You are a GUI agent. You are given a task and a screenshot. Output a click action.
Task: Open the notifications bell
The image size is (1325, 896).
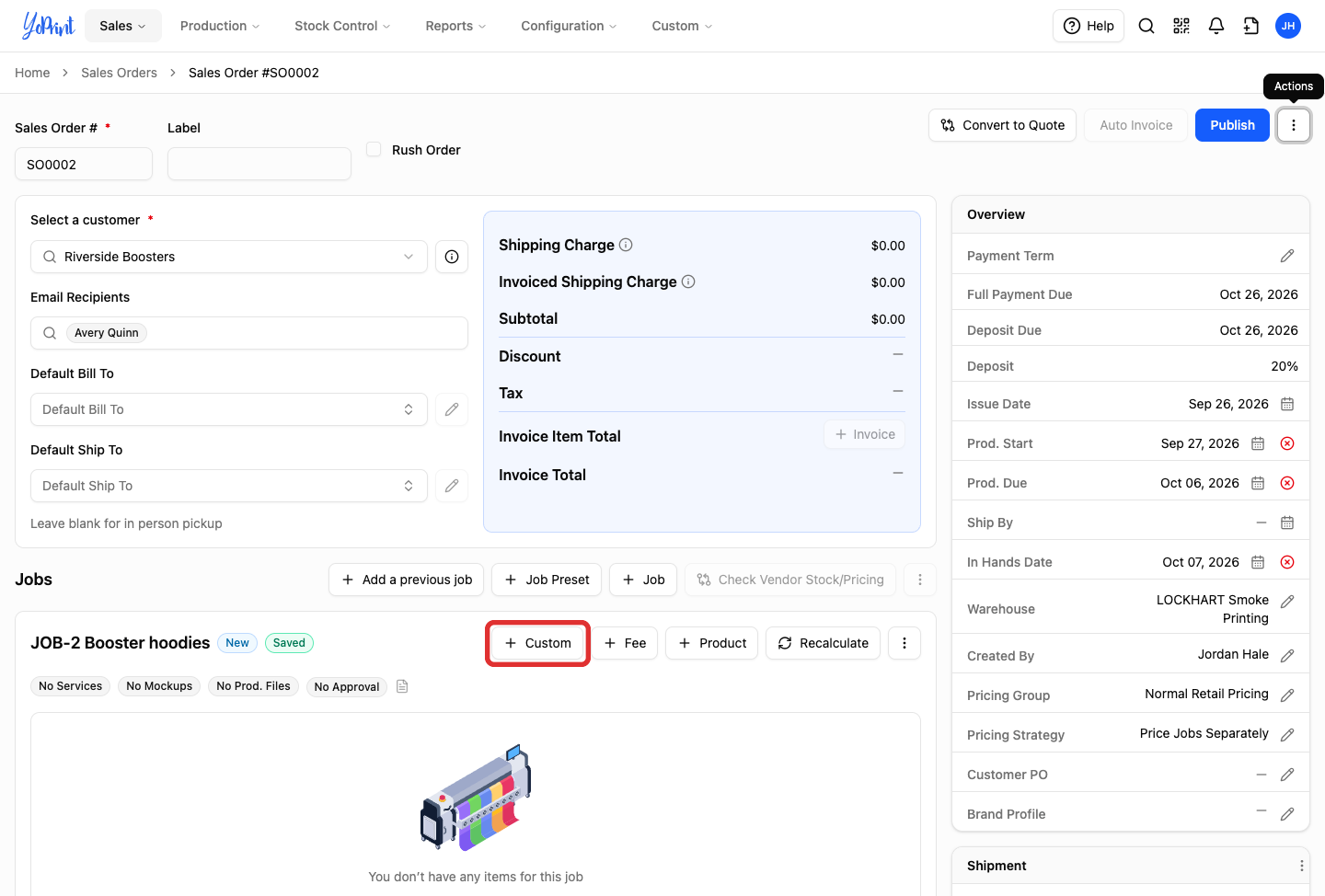pyautogui.click(x=1216, y=26)
